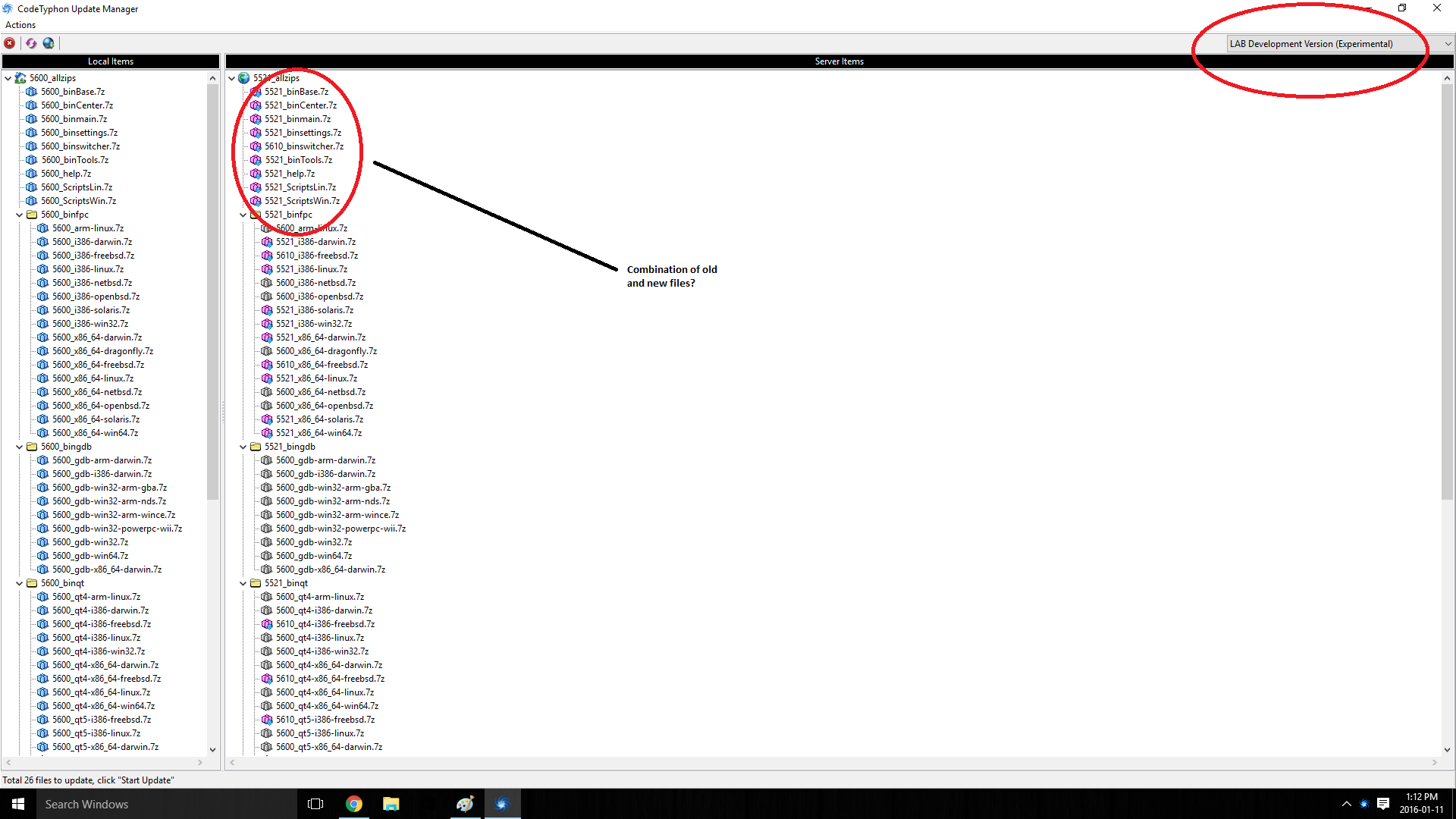Select server item 5600_gdb-win32-powerpc-wii.7z
This screenshot has height=819, width=1456.
[341, 529]
